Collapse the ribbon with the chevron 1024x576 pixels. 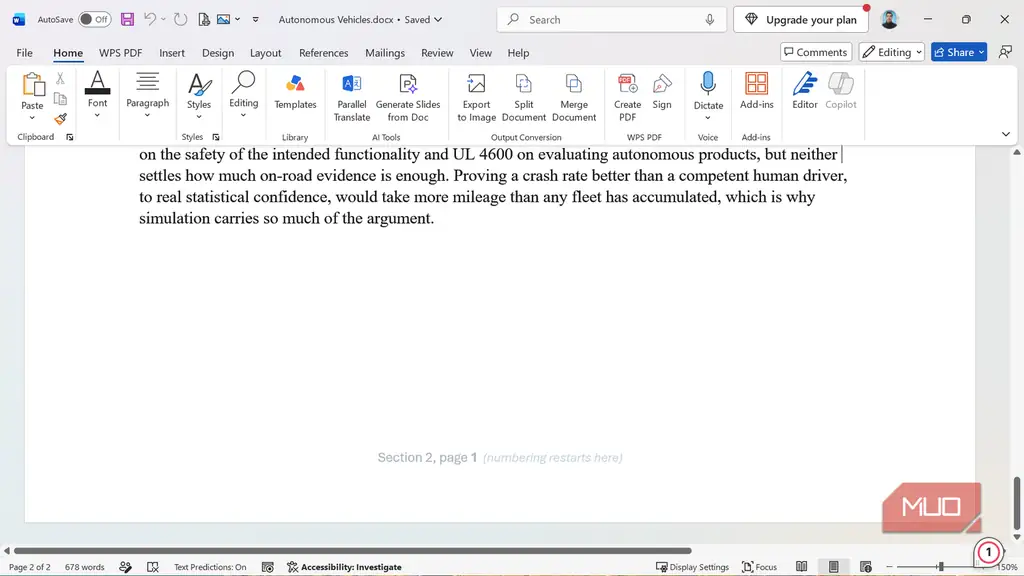(1006, 134)
